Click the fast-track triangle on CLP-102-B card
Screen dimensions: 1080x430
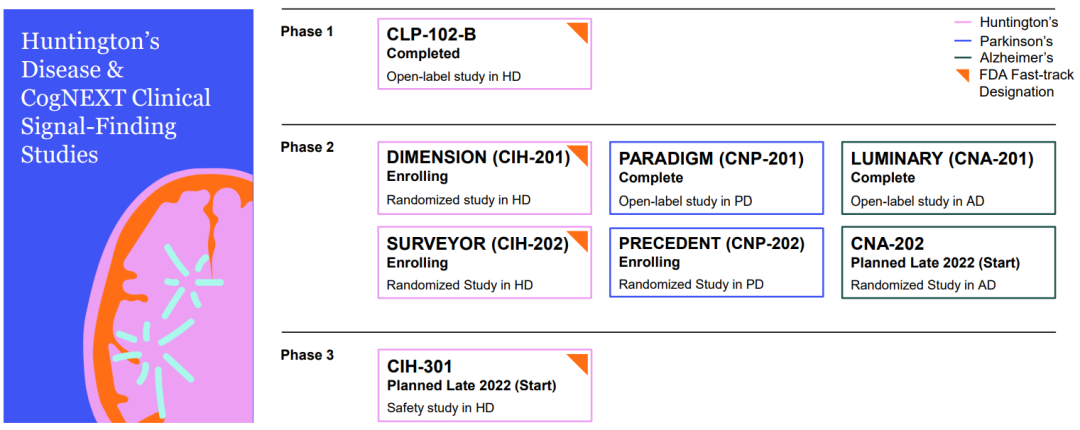(x=580, y=30)
